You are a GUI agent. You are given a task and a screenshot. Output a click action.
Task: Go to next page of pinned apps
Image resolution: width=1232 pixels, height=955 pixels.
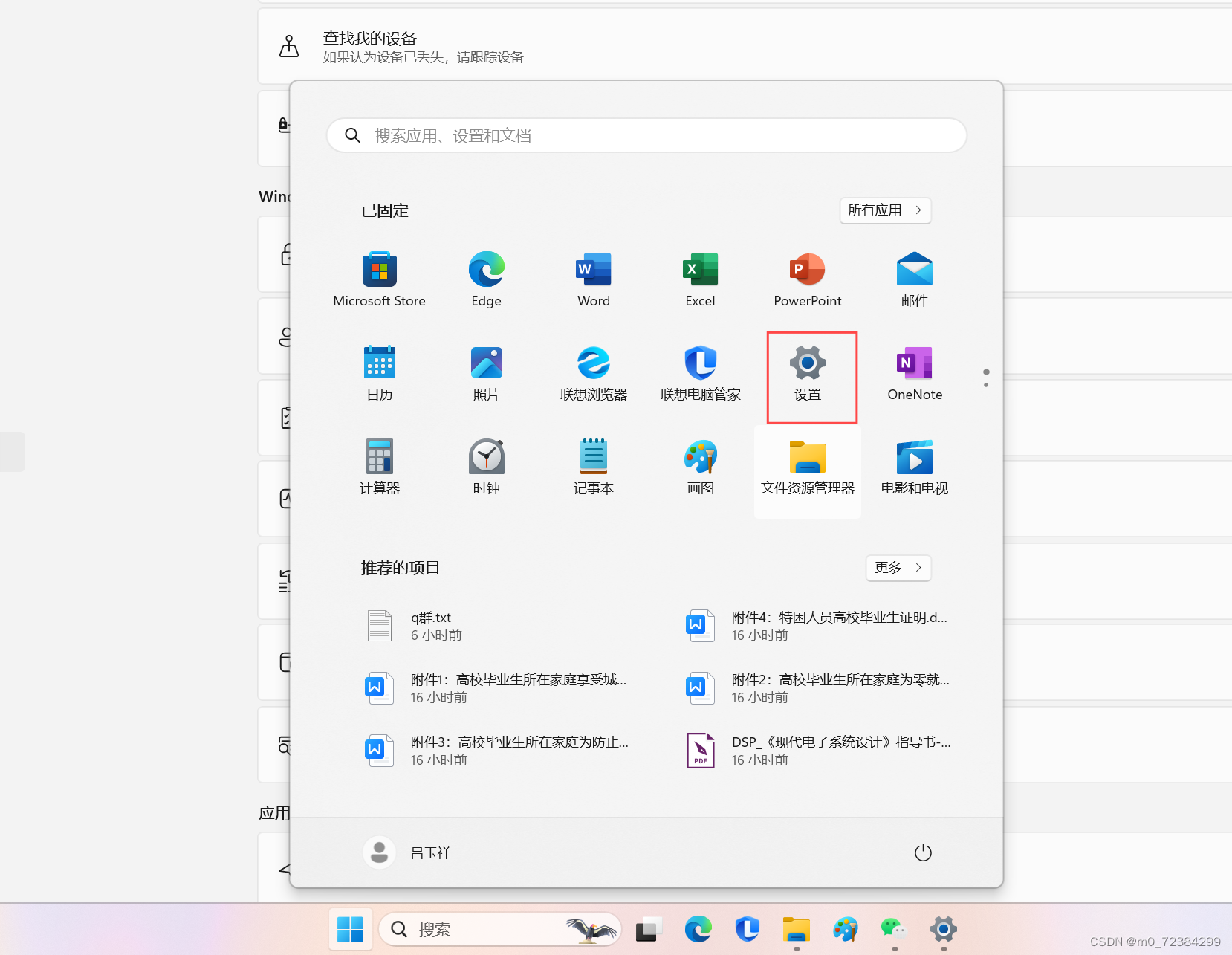tap(985, 384)
